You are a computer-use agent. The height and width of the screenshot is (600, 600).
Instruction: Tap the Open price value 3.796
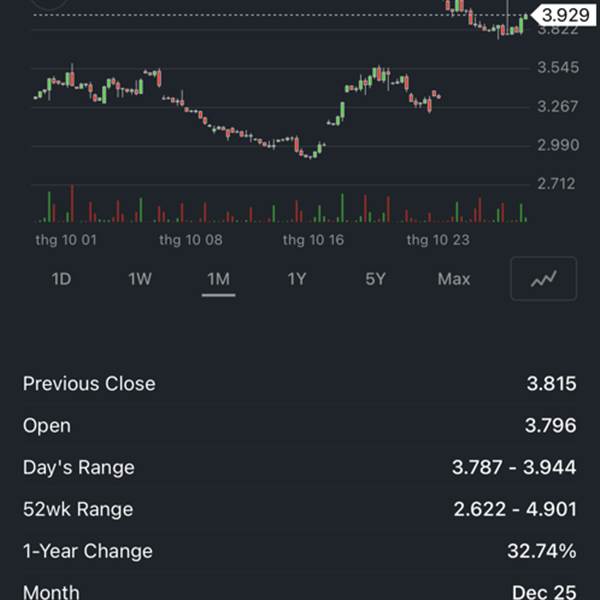[x=550, y=426]
